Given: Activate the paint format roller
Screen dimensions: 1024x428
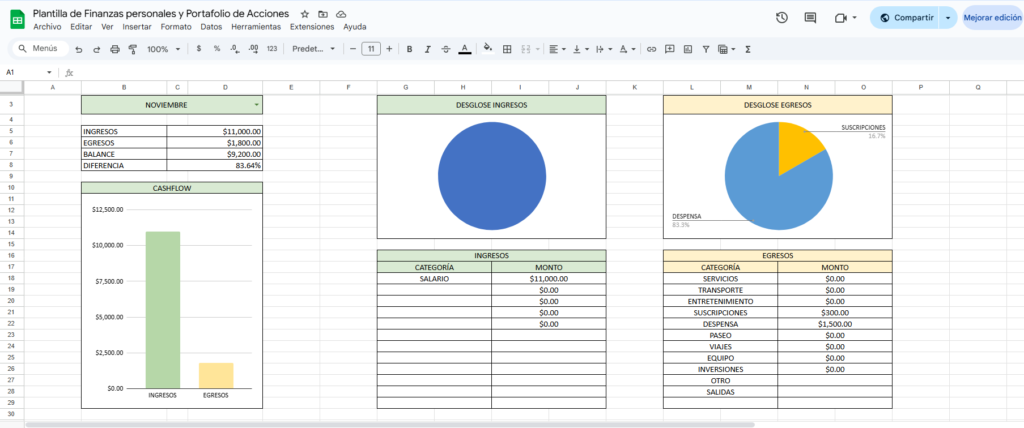Looking at the screenshot, I should coord(133,48).
